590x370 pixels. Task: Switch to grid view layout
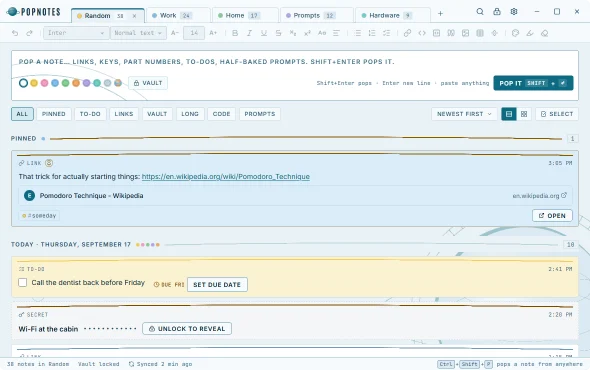[x=524, y=114]
